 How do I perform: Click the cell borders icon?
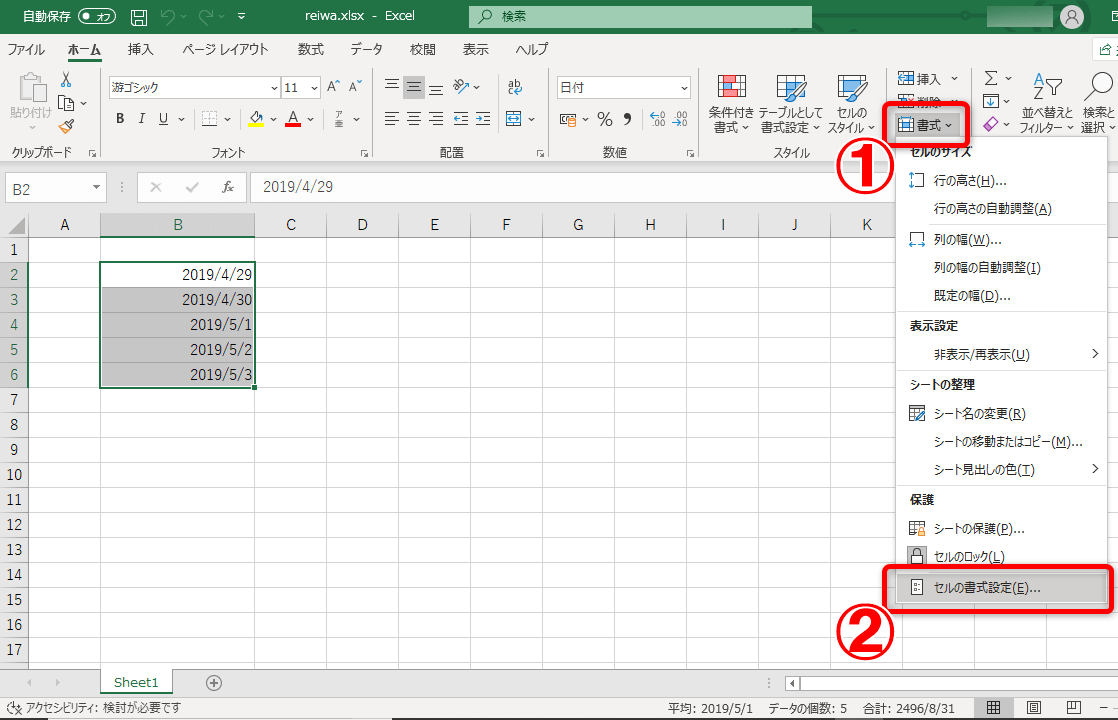tap(210, 119)
